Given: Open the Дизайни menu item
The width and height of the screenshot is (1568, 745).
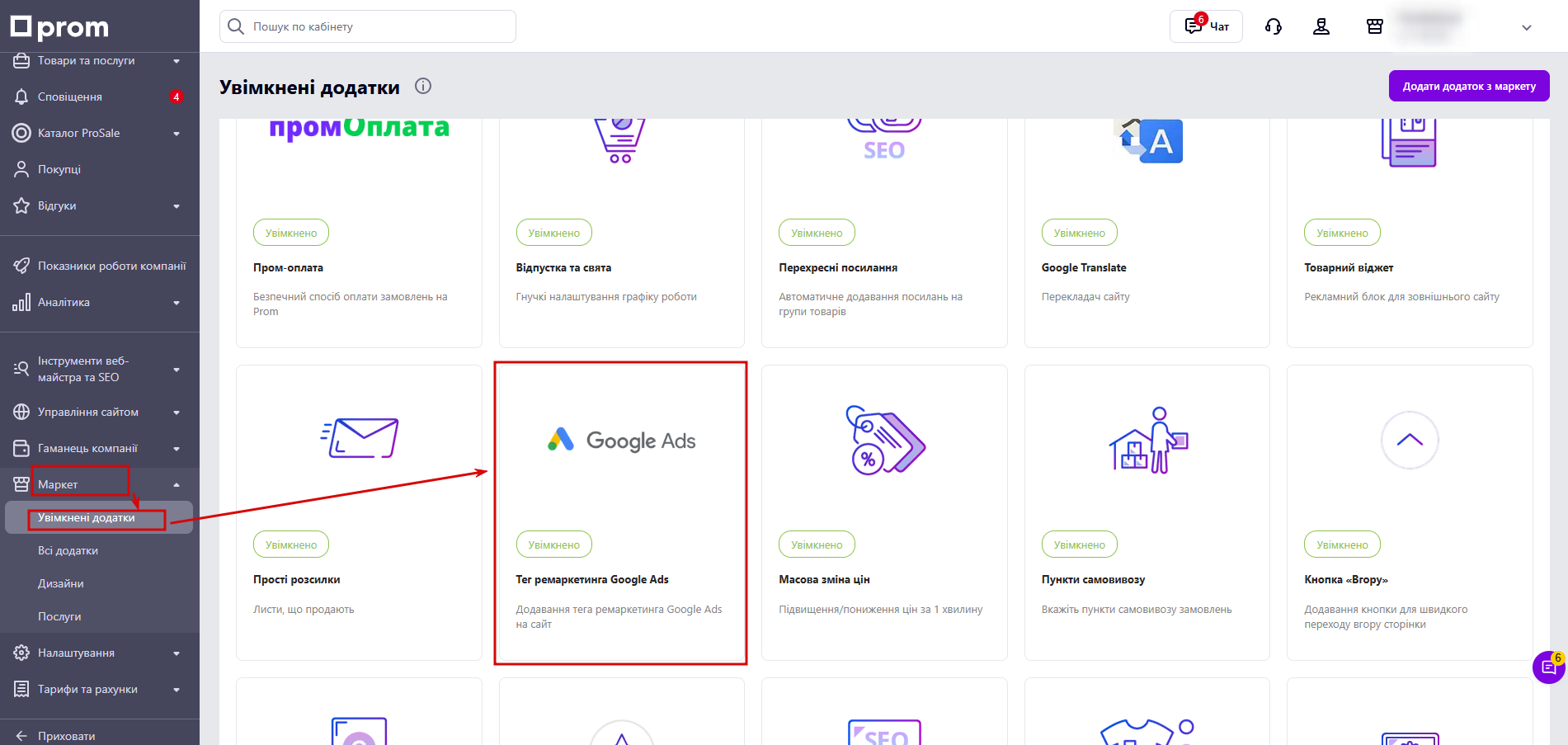Looking at the screenshot, I should click(61, 584).
